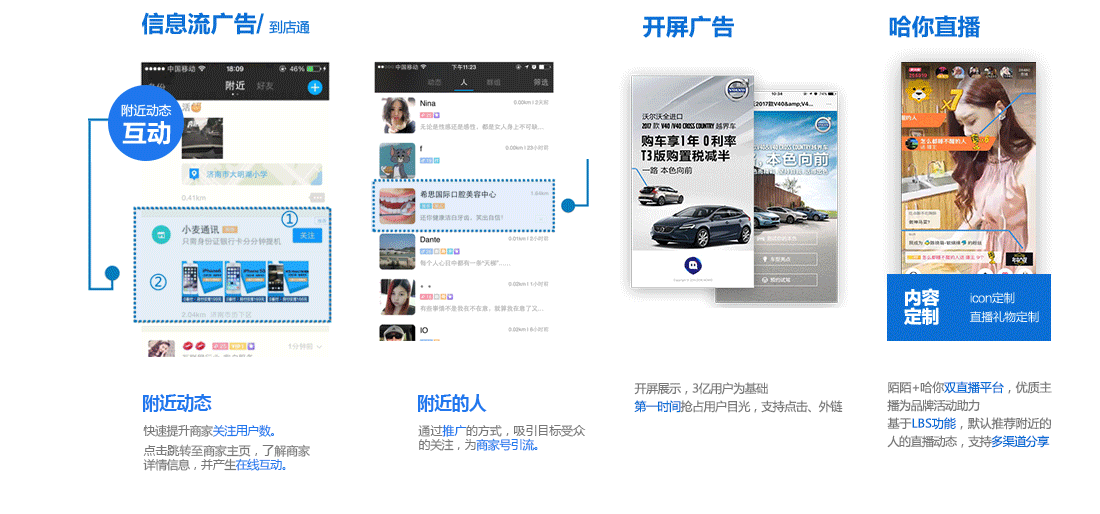Click Nina's profile avatar

(x=396, y=115)
